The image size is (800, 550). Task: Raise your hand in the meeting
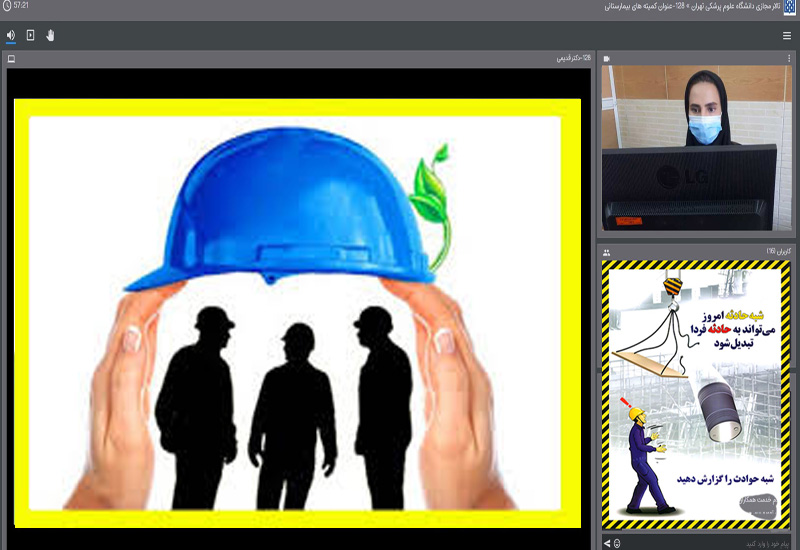pyautogui.click(x=50, y=35)
